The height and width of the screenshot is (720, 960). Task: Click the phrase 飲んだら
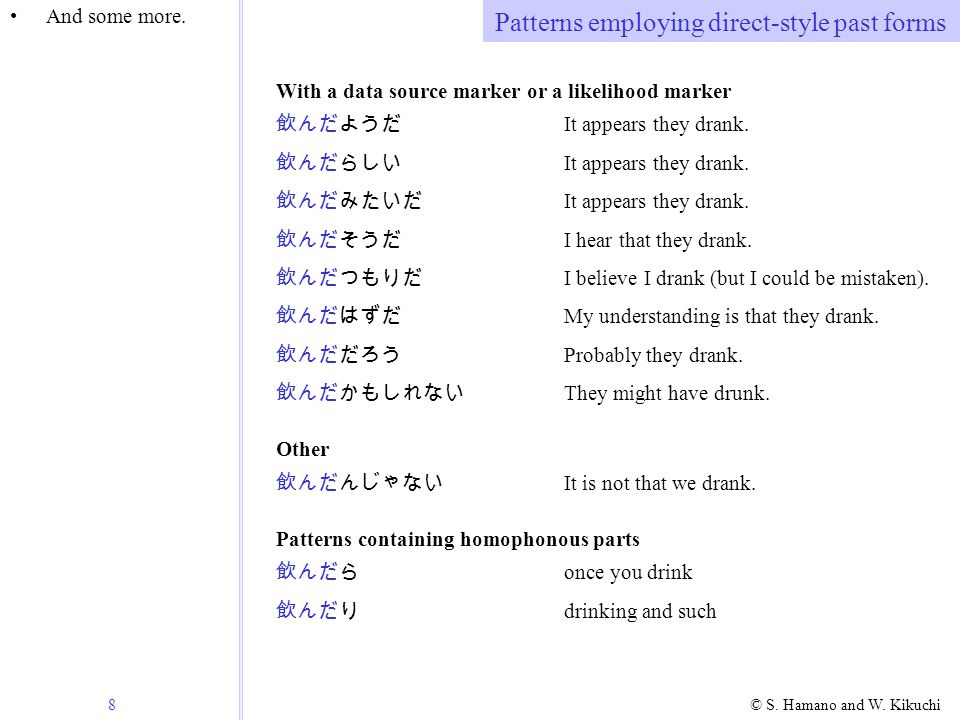pos(317,571)
